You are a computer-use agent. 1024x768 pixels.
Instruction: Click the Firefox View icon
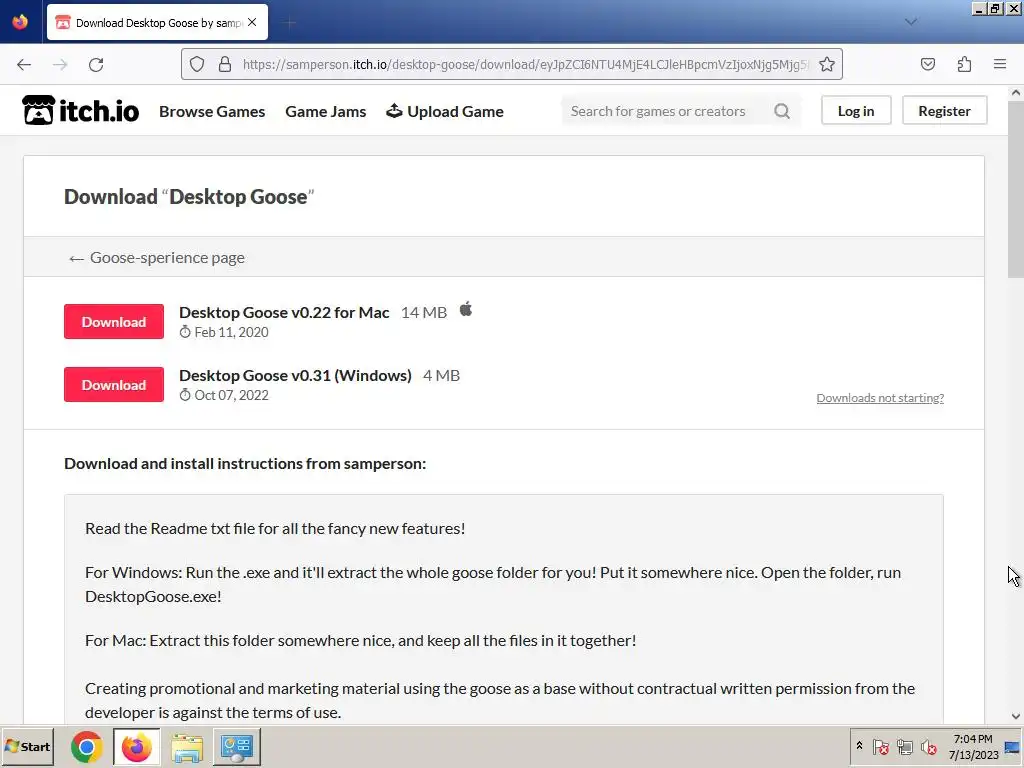coord(20,22)
